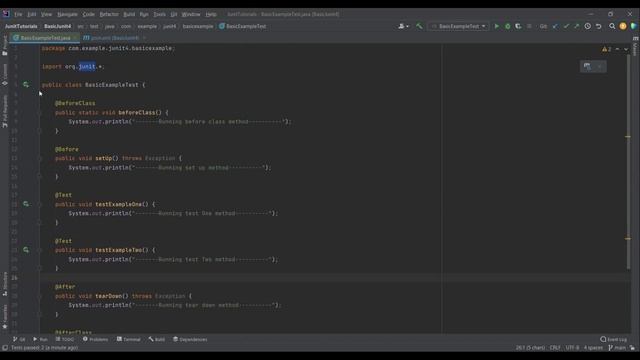640x360 pixels.
Task: Open the Run menu
Action: 144,14
